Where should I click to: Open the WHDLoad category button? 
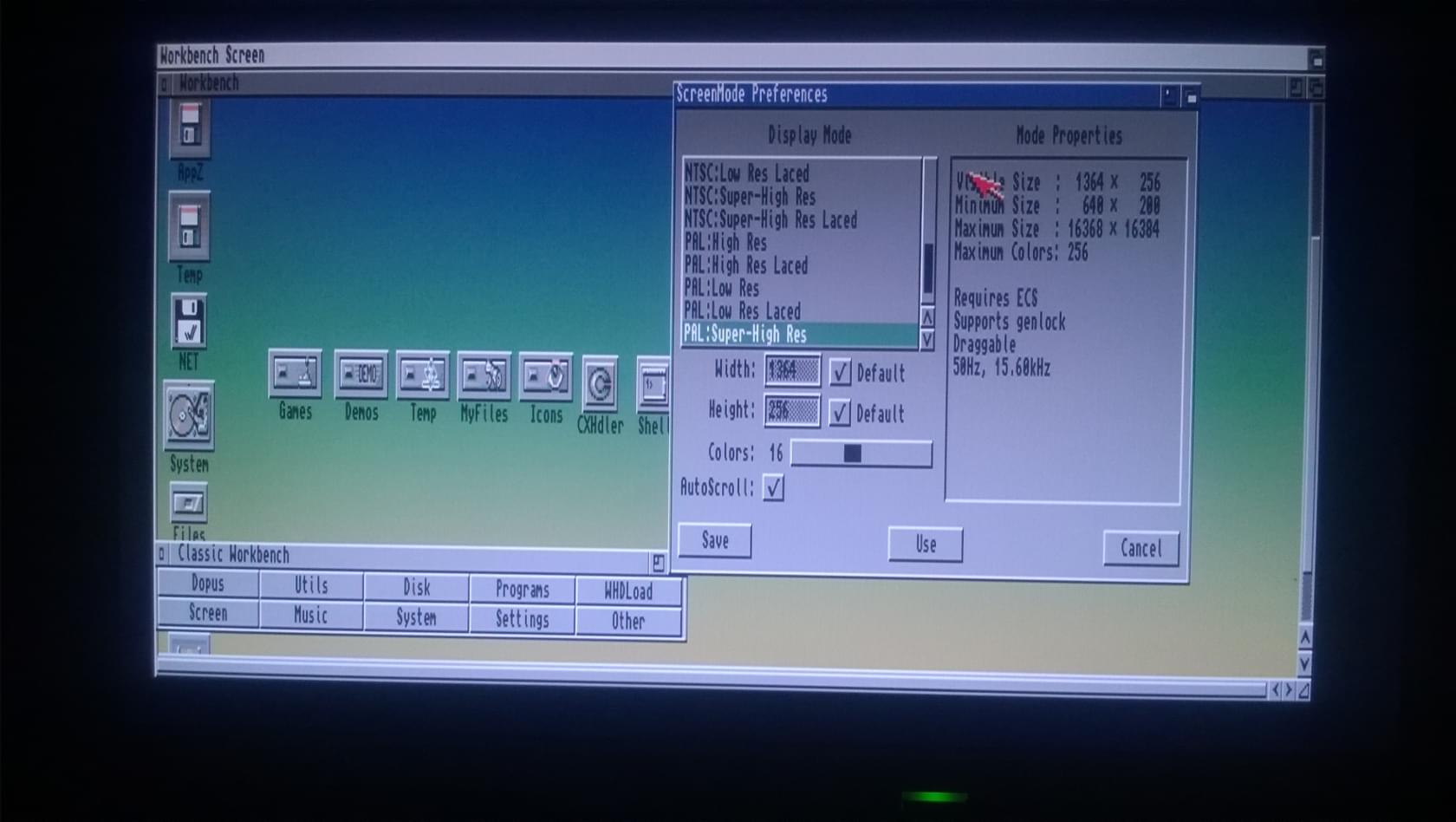[x=628, y=592]
